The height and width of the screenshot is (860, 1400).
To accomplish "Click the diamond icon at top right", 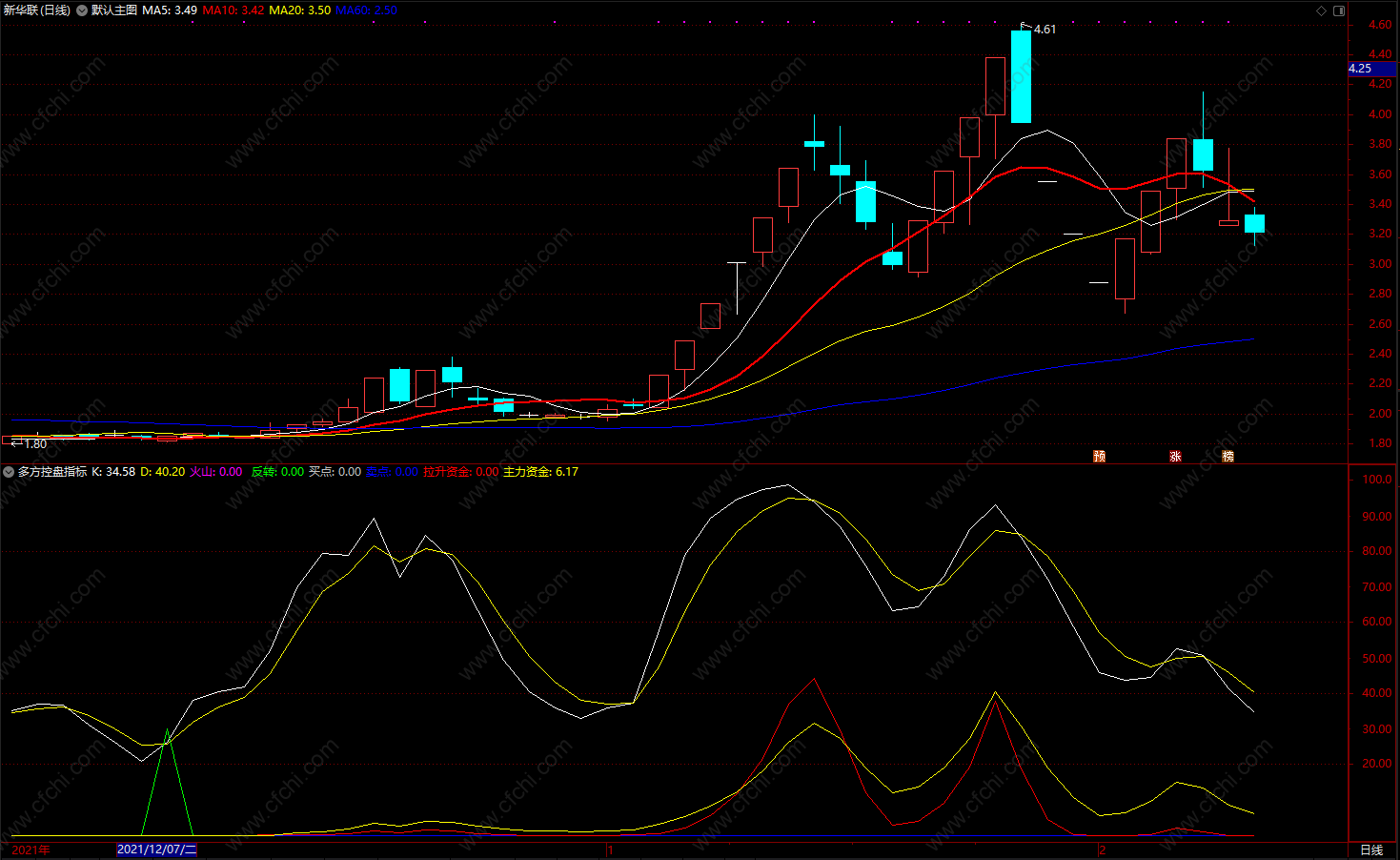I will [x=1321, y=10].
